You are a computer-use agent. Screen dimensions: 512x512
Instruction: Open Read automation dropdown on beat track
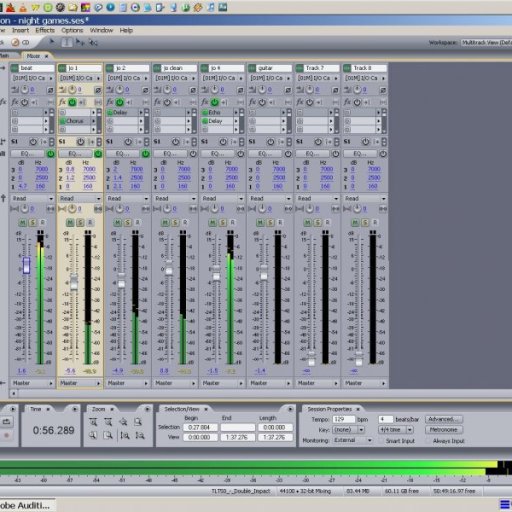(x=32, y=198)
